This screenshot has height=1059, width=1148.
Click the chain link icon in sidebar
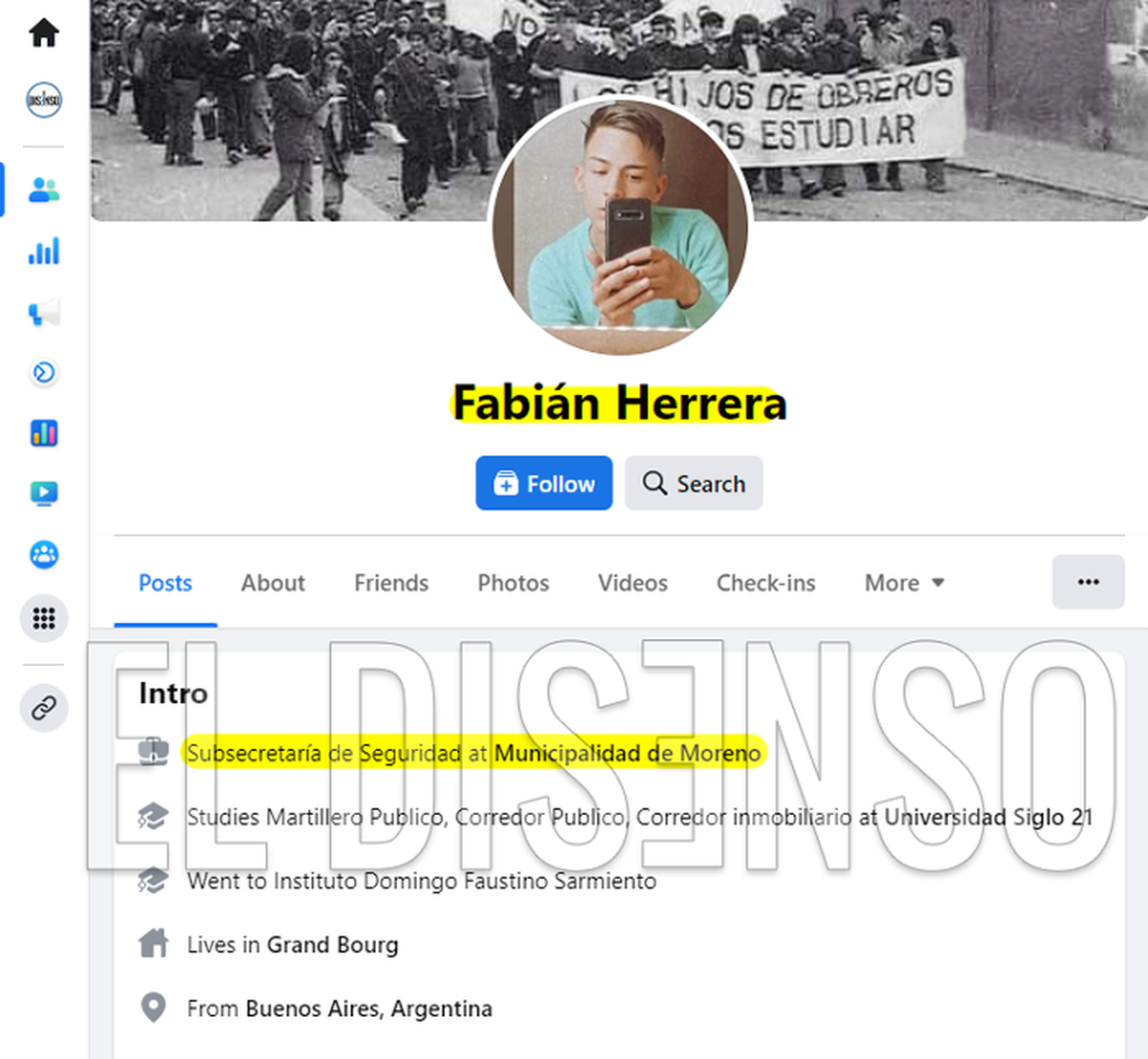click(44, 708)
